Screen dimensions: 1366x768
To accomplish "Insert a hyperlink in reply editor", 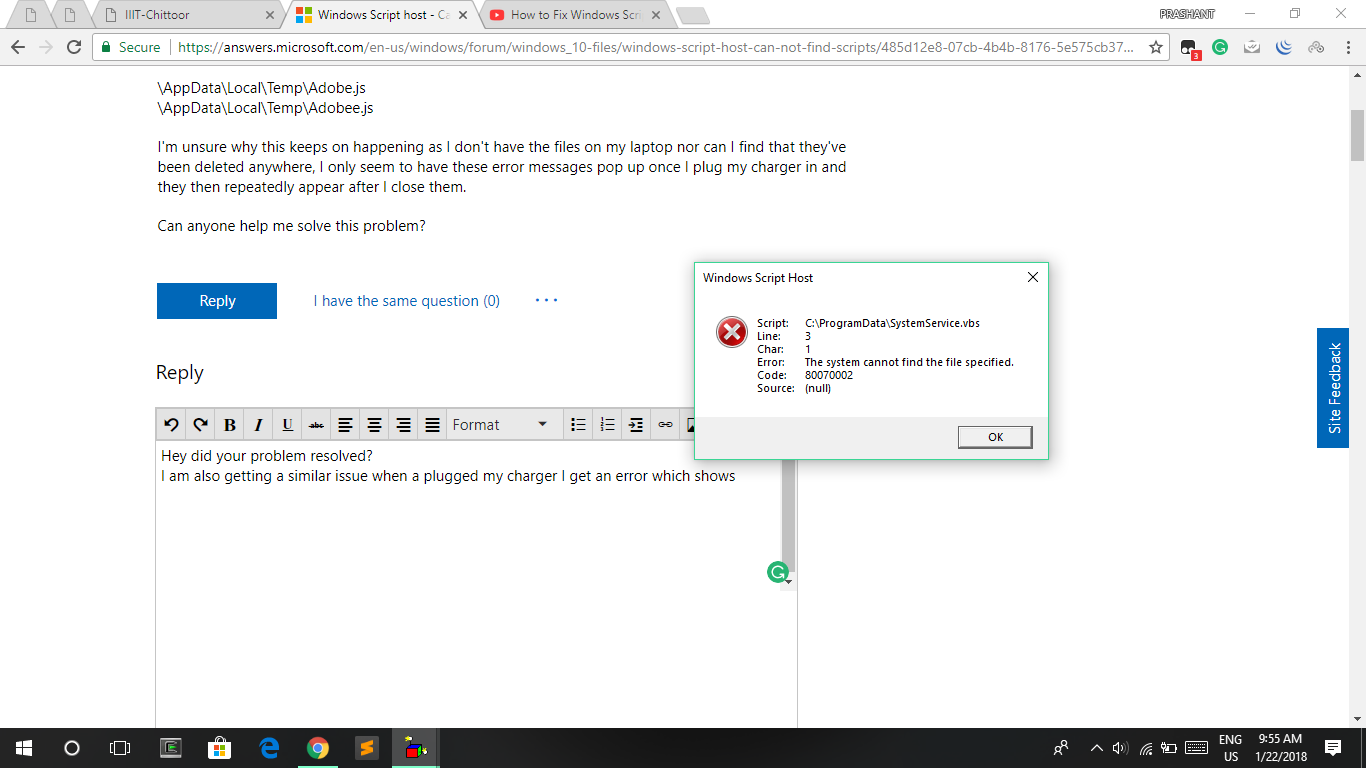I will [665, 425].
